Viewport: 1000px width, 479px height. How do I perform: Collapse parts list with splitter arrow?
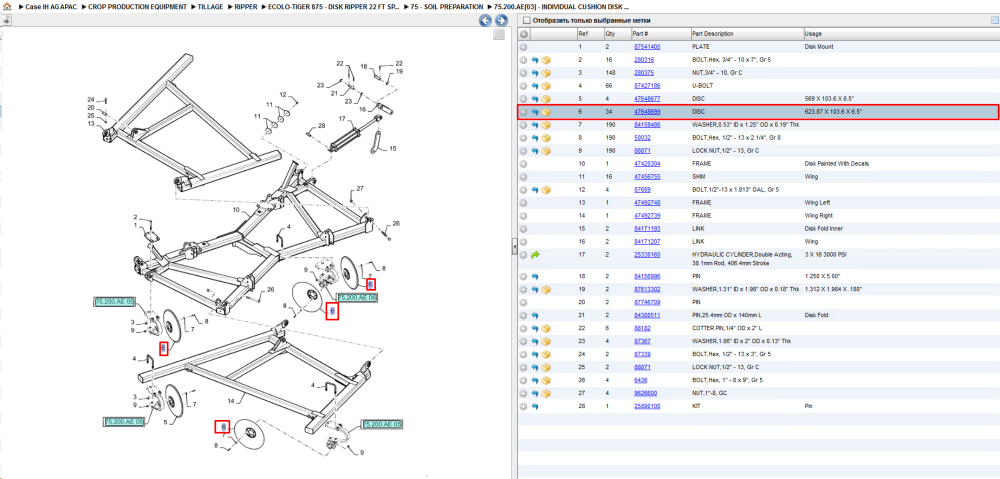[514, 249]
